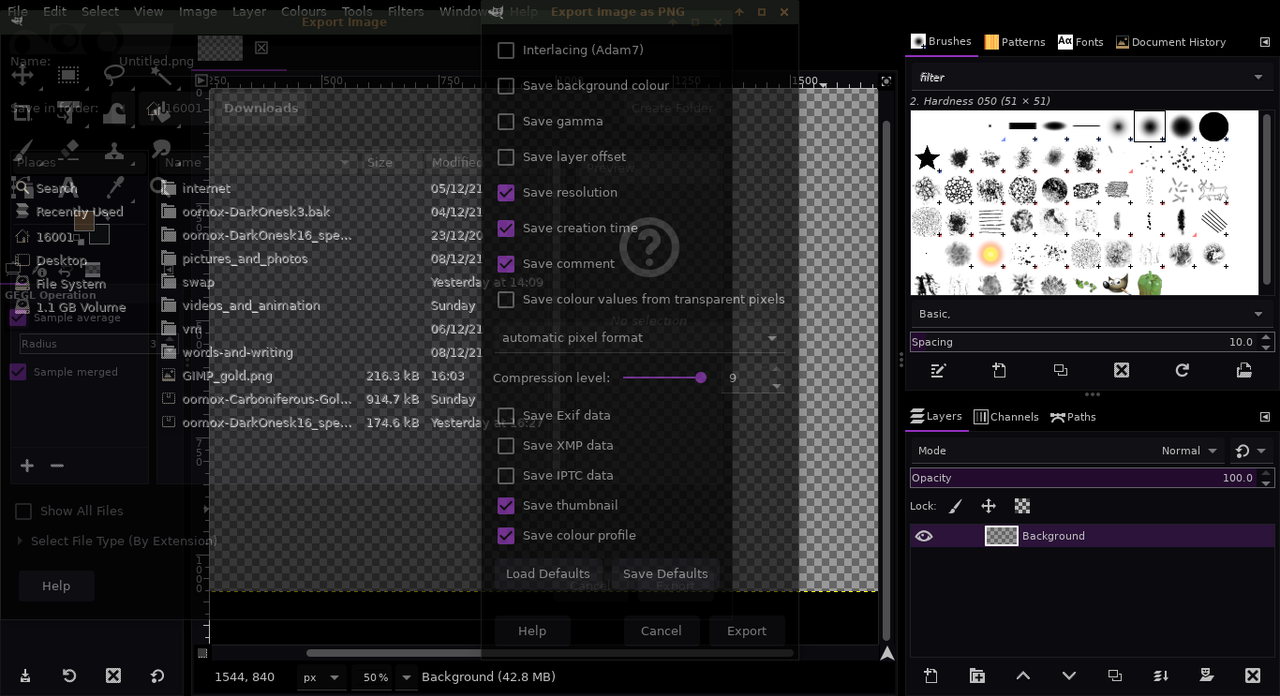Click the merge layers icon

pyautogui.click(x=1161, y=676)
